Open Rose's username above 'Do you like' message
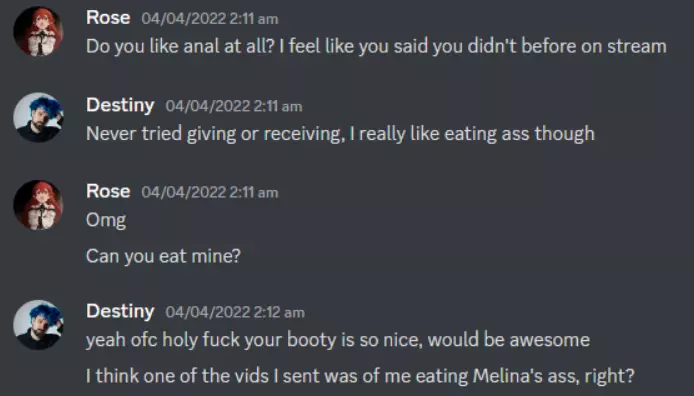The image size is (694, 396). tap(108, 18)
